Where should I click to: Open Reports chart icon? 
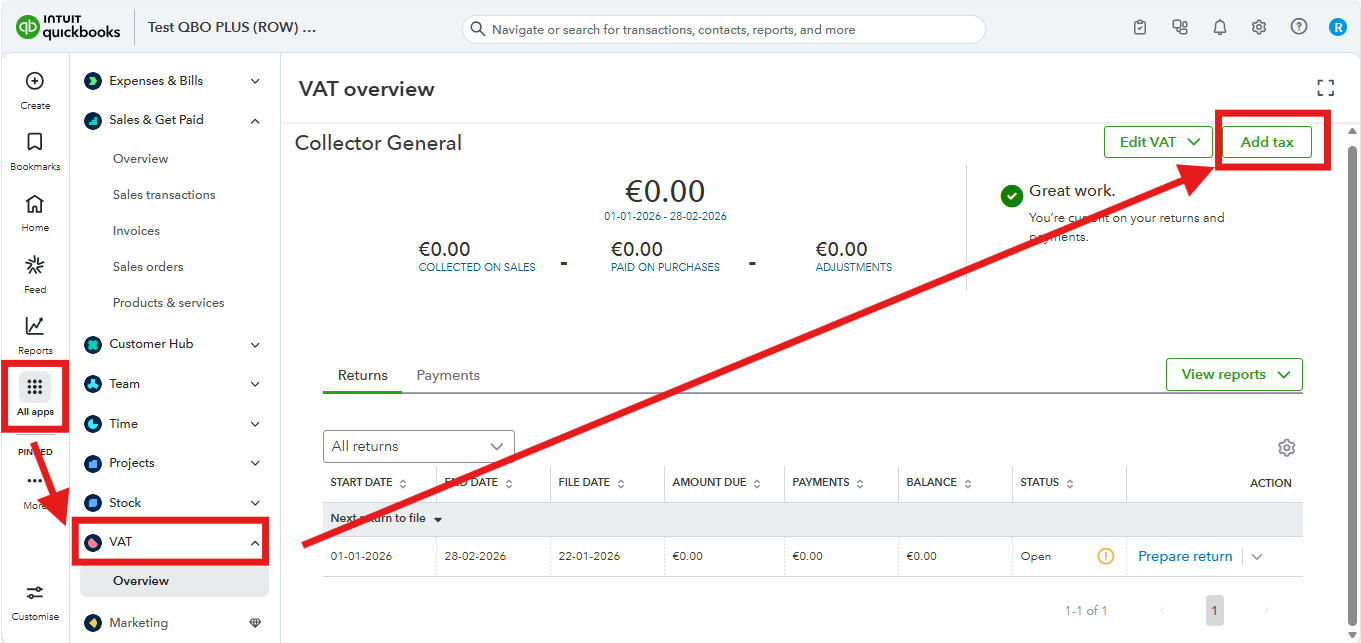35,326
